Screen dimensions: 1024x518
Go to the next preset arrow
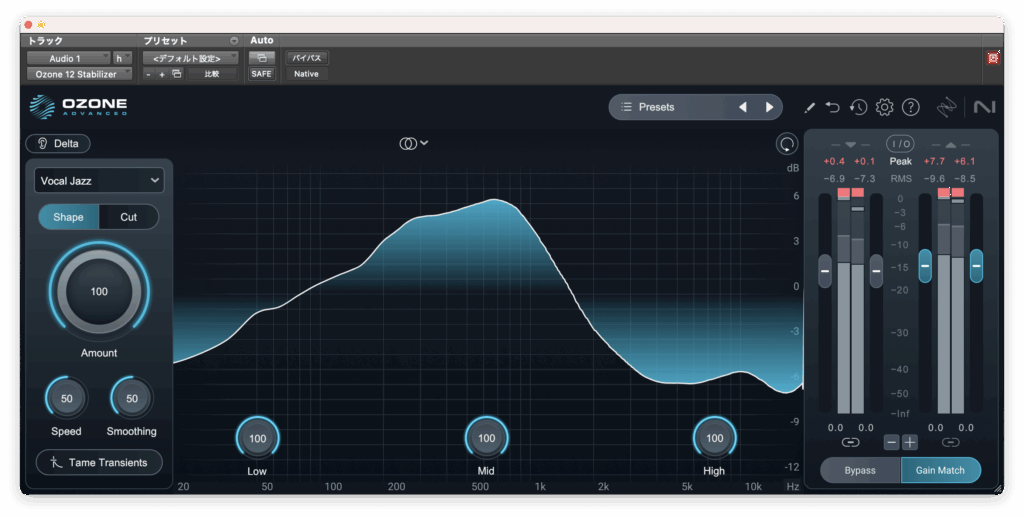coord(769,107)
